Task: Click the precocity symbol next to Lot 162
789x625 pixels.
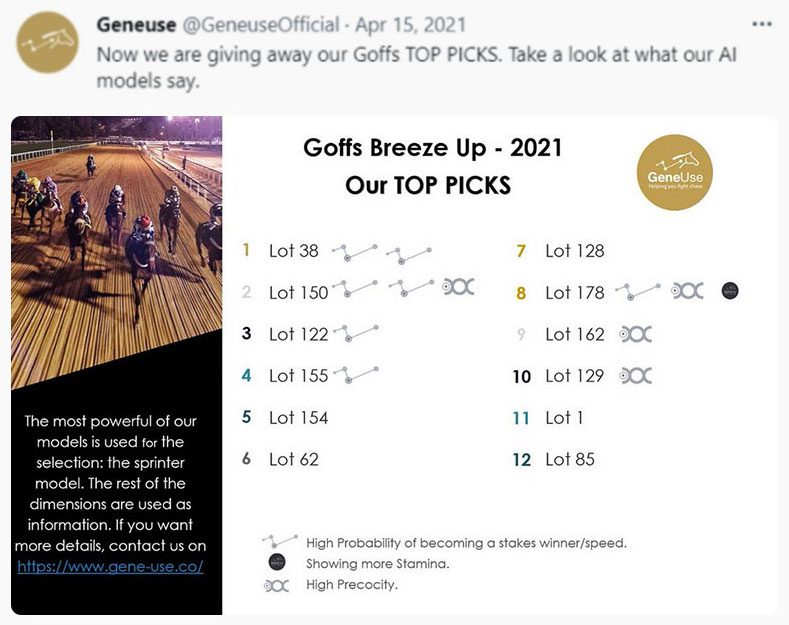Action: (636, 334)
